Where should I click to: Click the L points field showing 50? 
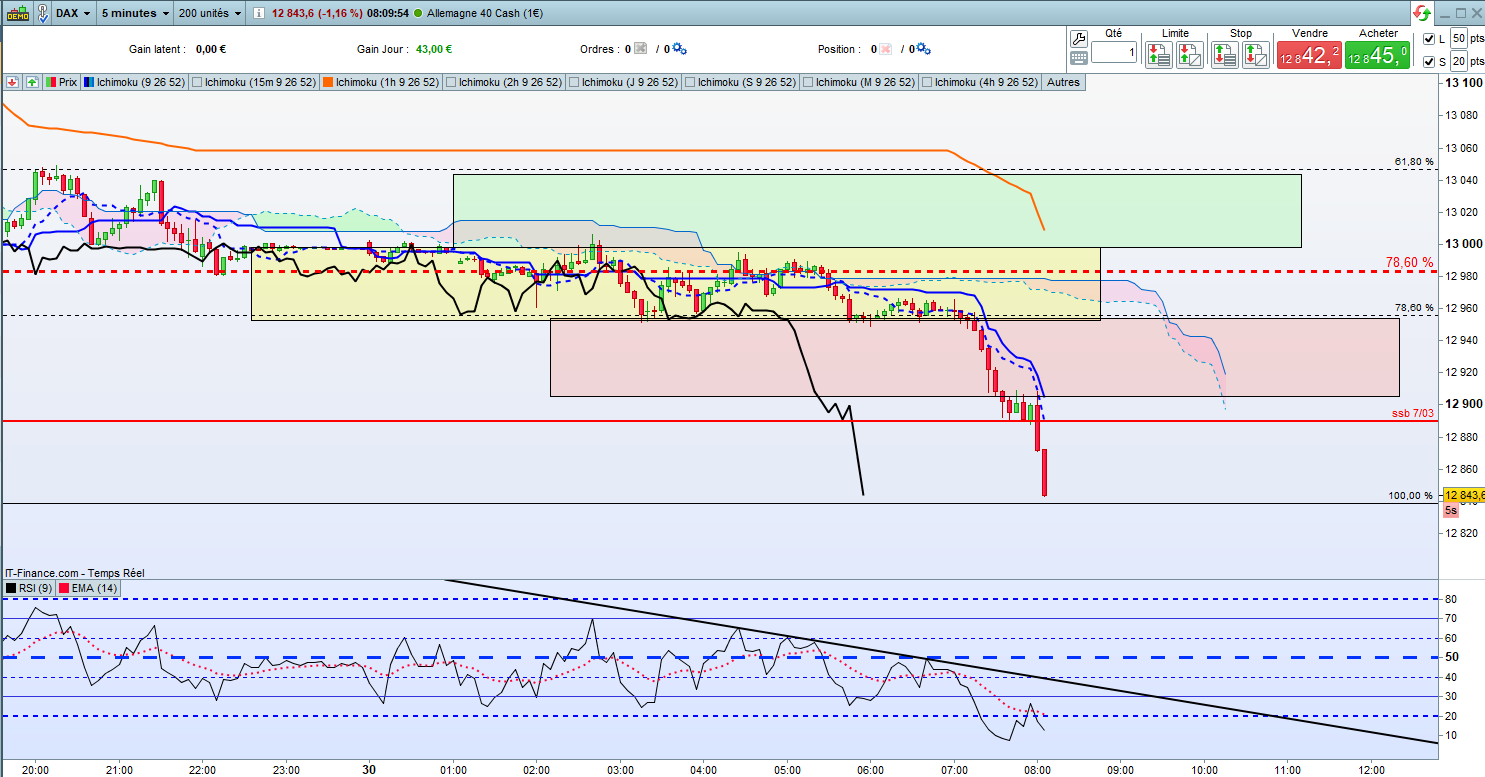click(1458, 39)
